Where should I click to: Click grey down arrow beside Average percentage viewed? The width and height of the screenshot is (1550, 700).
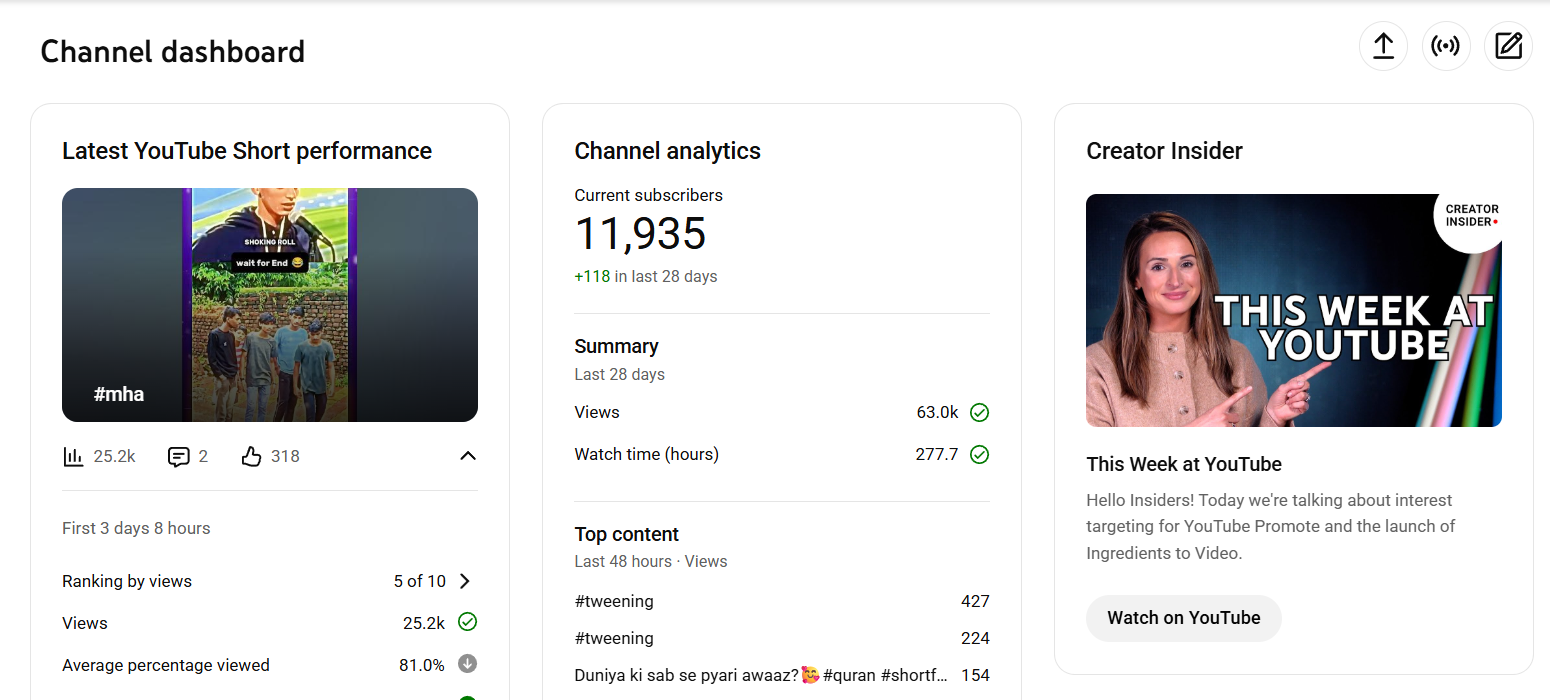point(467,664)
